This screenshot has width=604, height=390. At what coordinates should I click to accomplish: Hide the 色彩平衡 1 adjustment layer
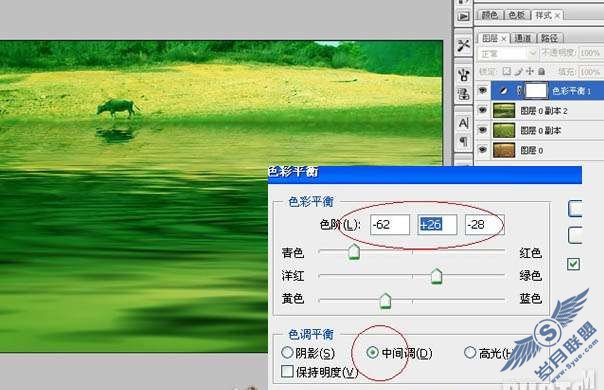coord(482,91)
